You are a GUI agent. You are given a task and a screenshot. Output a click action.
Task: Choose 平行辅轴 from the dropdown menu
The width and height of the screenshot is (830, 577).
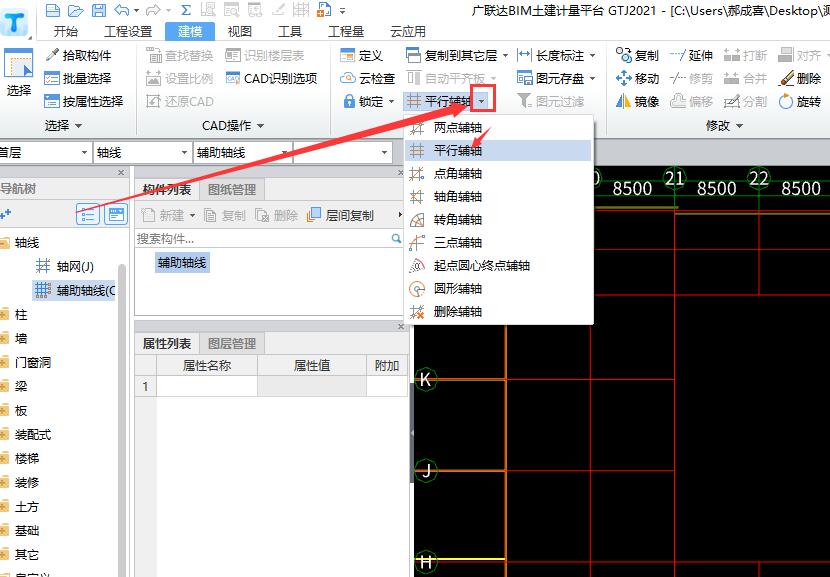coord(498,151)
